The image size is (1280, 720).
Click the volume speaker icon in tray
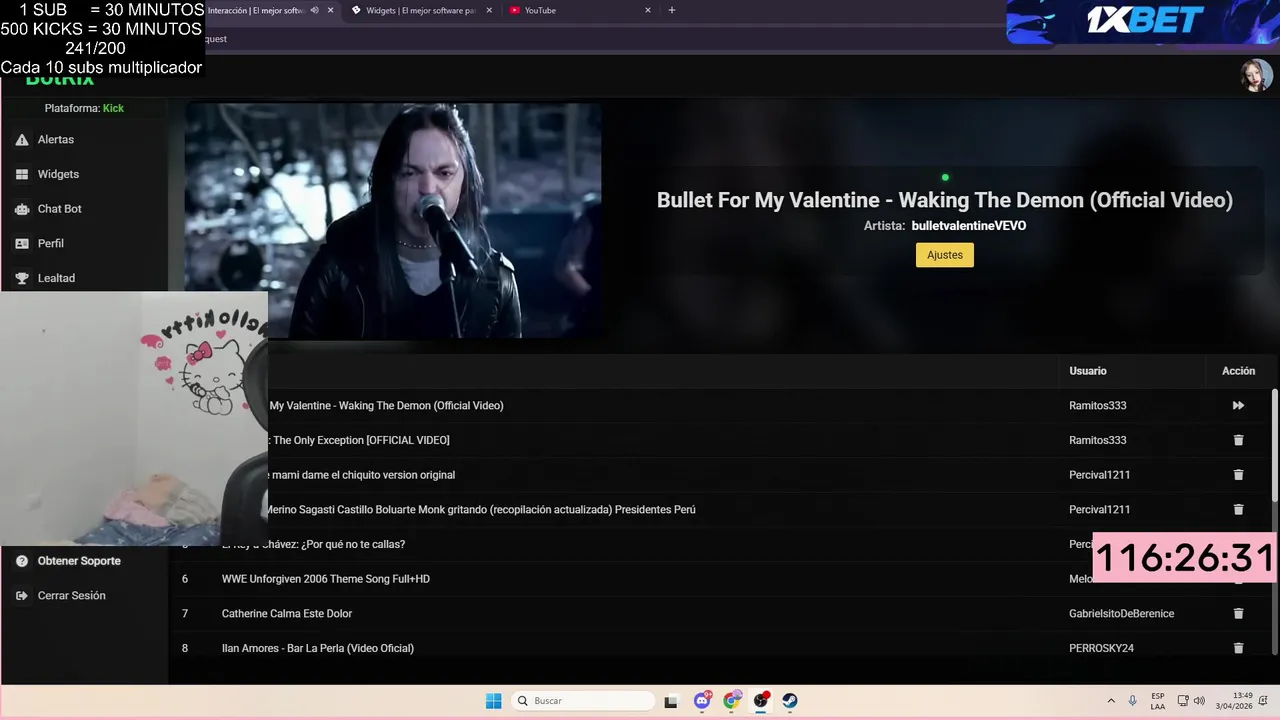[x=1199, y=701]
